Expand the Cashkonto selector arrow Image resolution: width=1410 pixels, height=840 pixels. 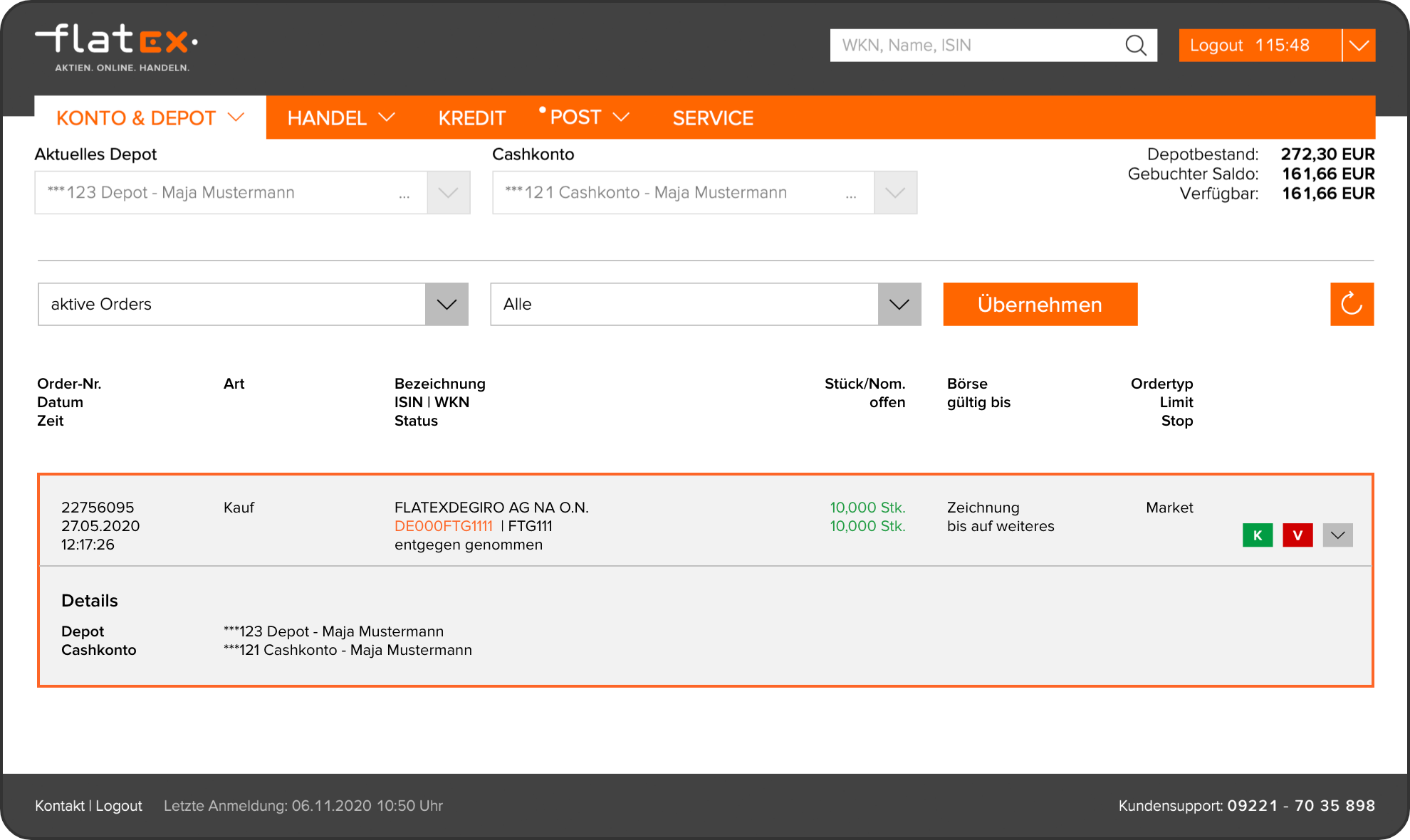[x=895, y=192]
